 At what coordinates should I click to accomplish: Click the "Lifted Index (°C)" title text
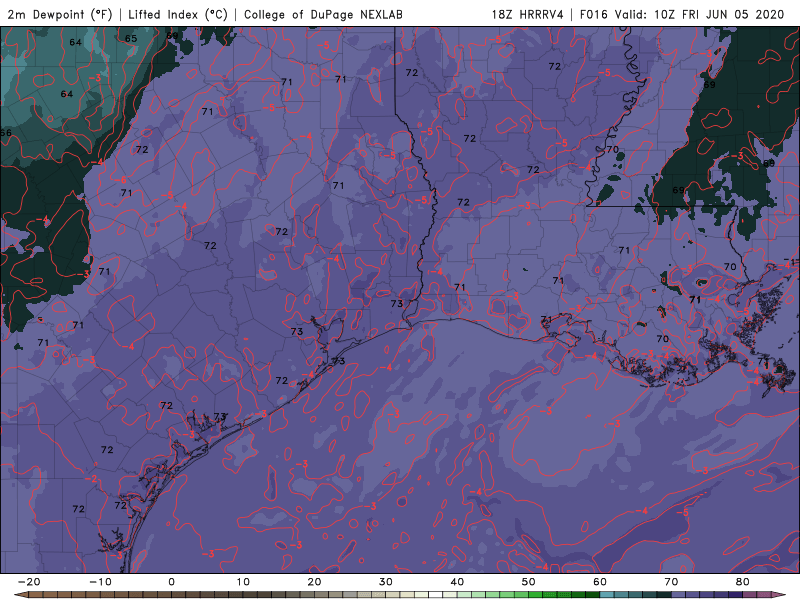(x=178, y=15)
